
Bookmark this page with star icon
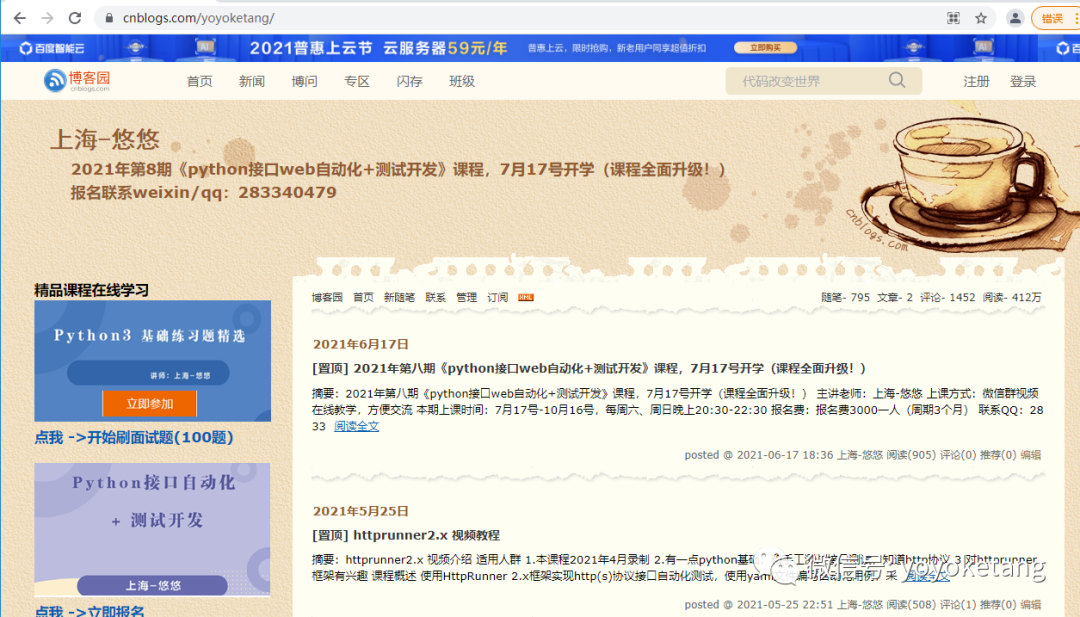(x=981, y=19)
